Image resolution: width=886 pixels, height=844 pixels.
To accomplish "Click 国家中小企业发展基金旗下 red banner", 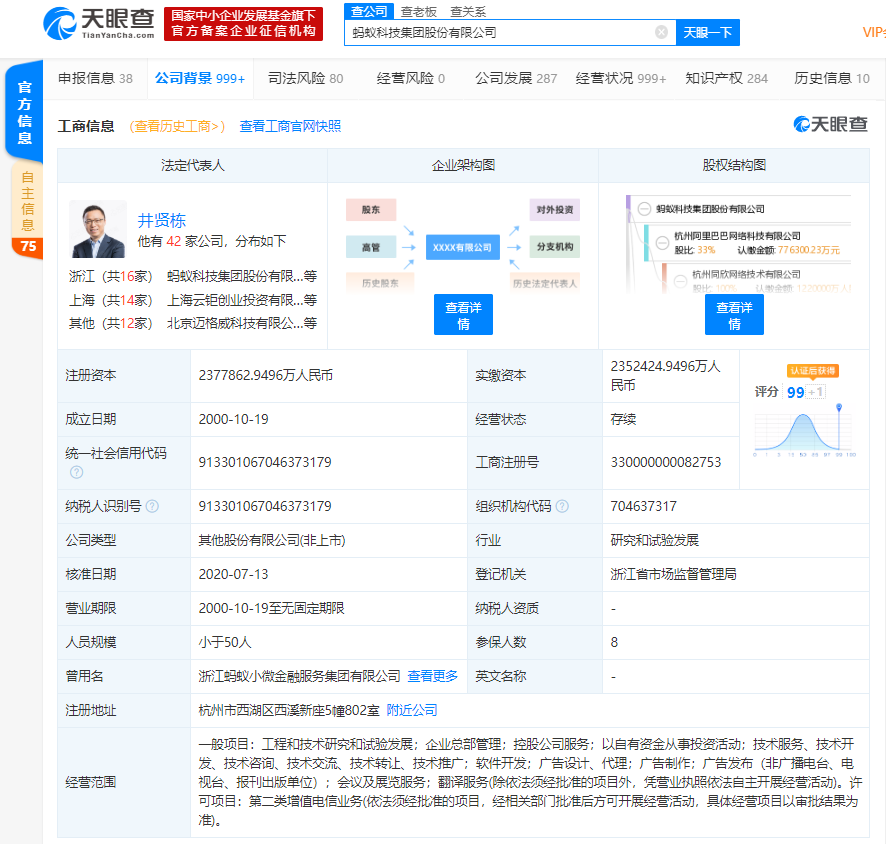I will tap(244, 24).
